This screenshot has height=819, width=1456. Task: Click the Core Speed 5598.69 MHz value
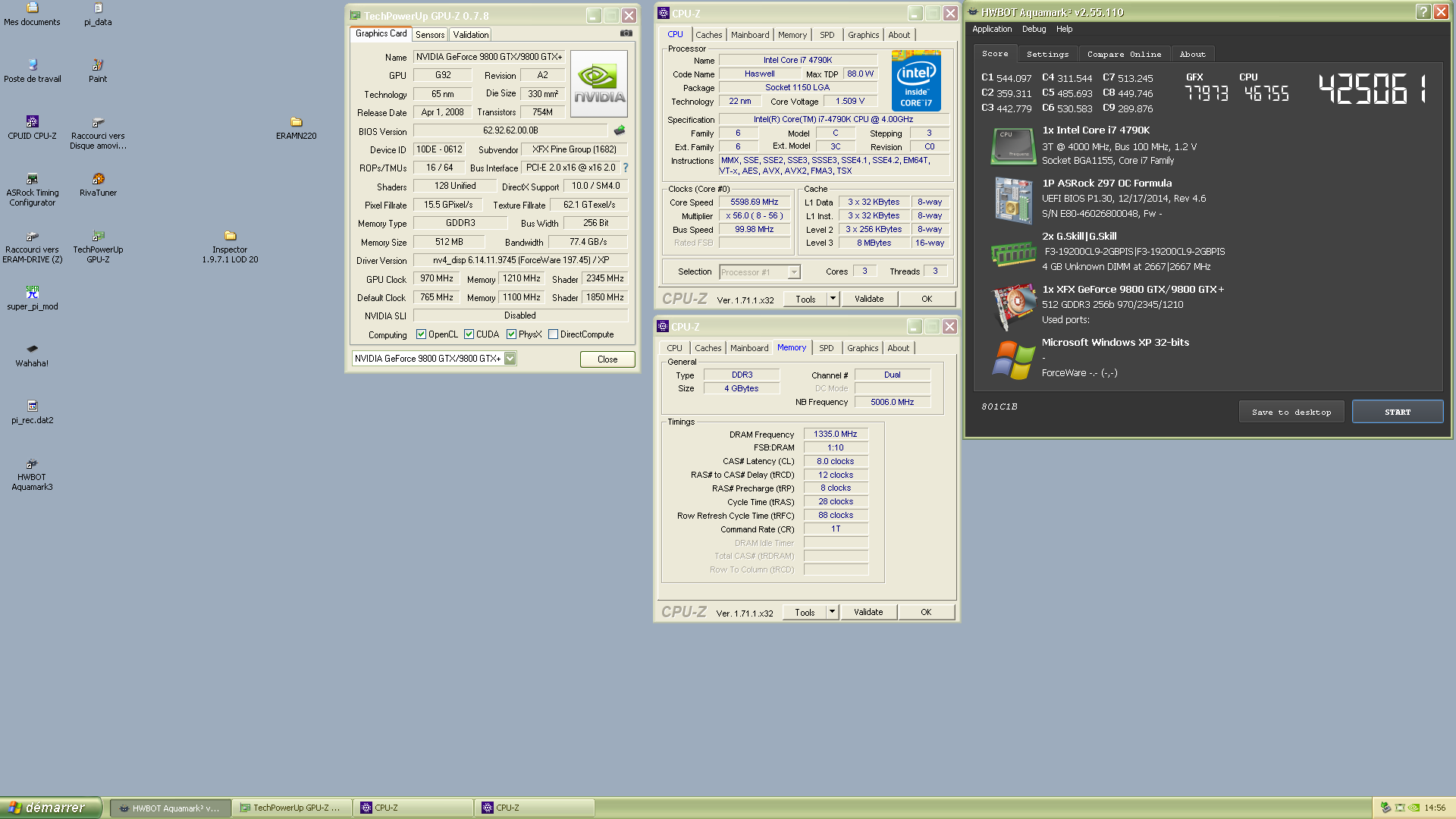(754, 202)
